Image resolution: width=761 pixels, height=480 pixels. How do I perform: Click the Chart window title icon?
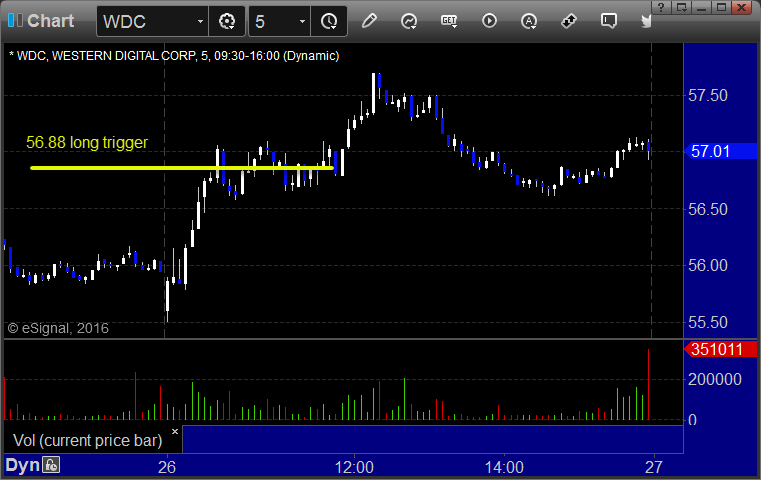coord(15,20)
